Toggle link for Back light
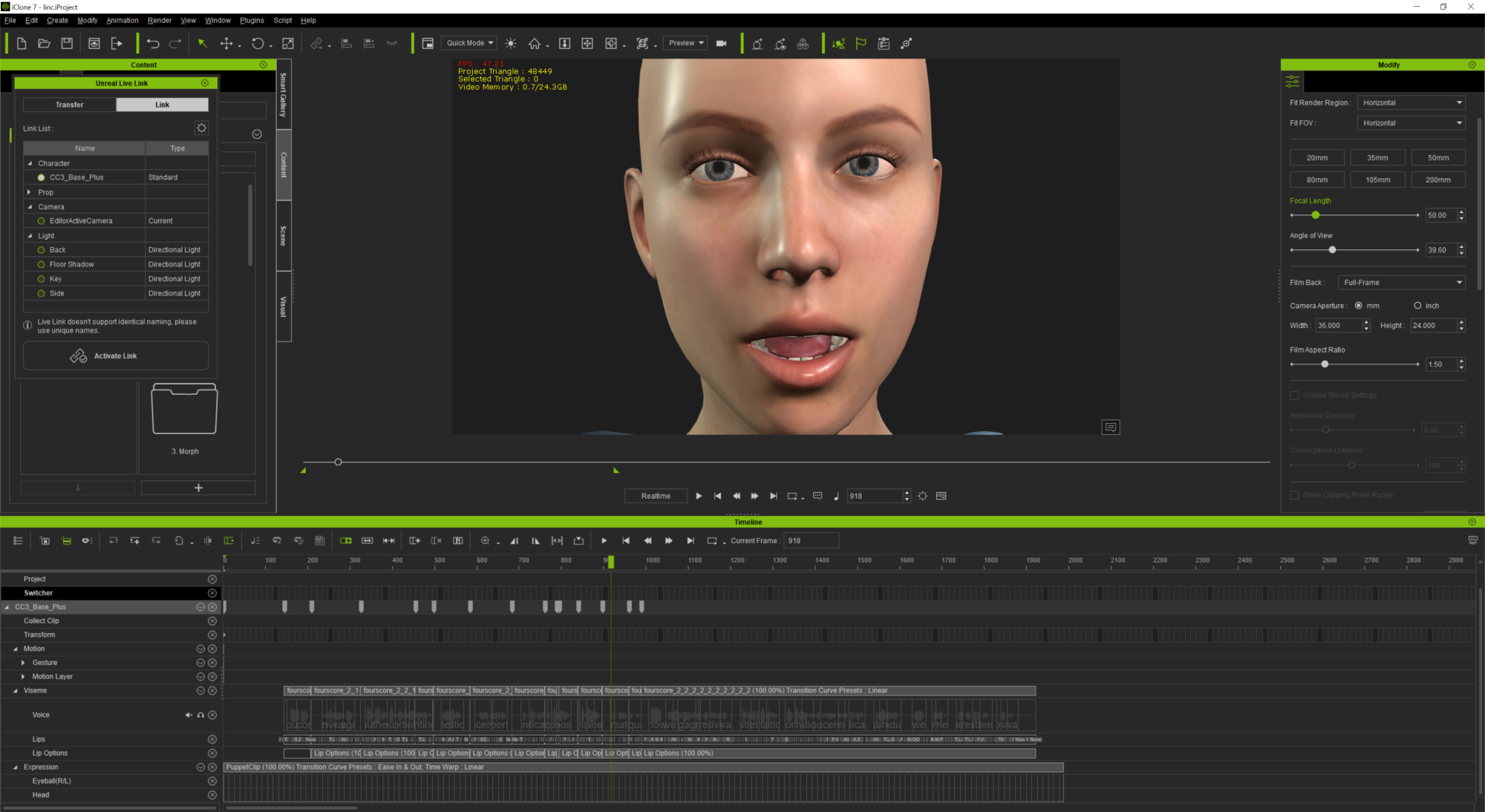1485x812 pixels. click(x=41, y=250)
